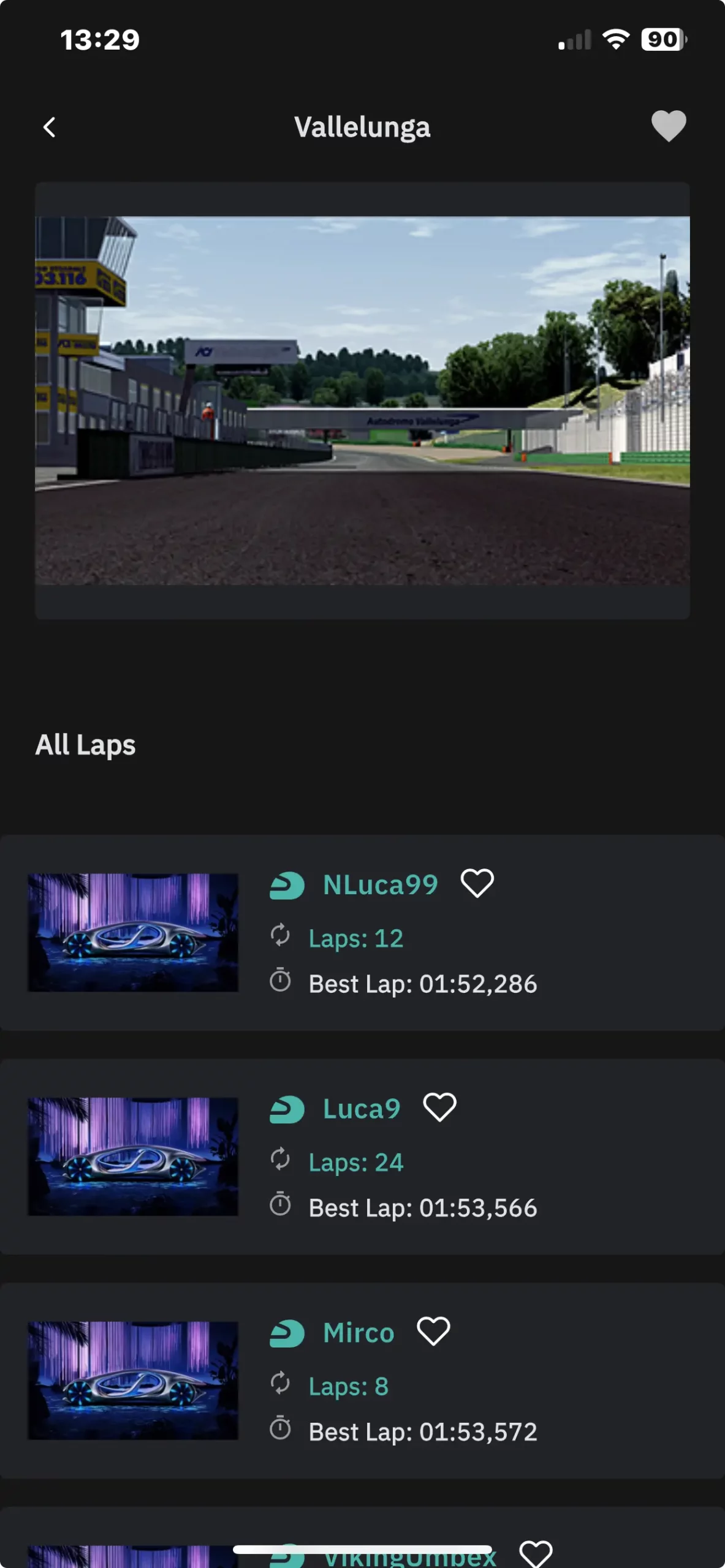Click stopwatch icon for Mirco best lap
This screenshot has height=1568, width=725.
280,1428
